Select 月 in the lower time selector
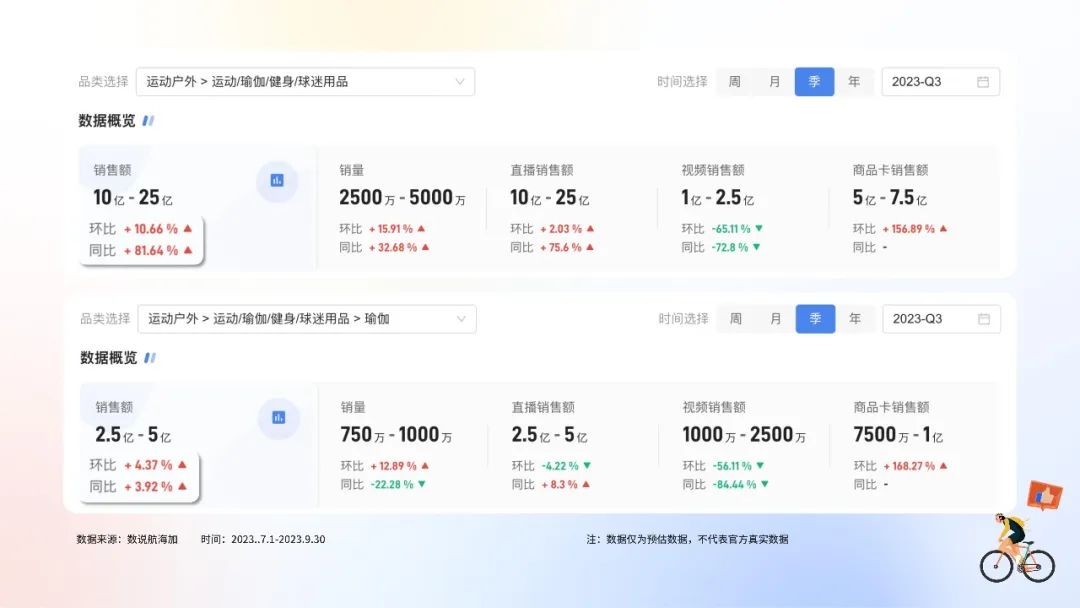1080x608 pixels. pos(776,319)
